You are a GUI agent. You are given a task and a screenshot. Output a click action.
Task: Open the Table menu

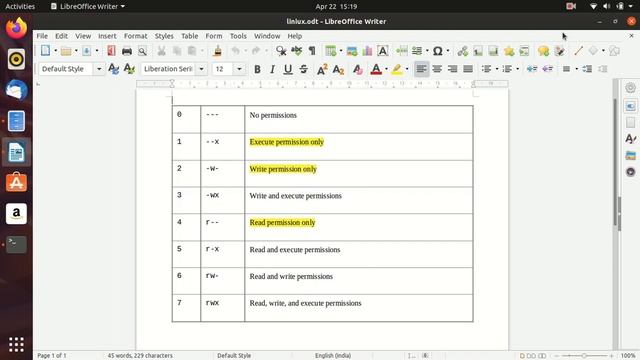(189, 36)
